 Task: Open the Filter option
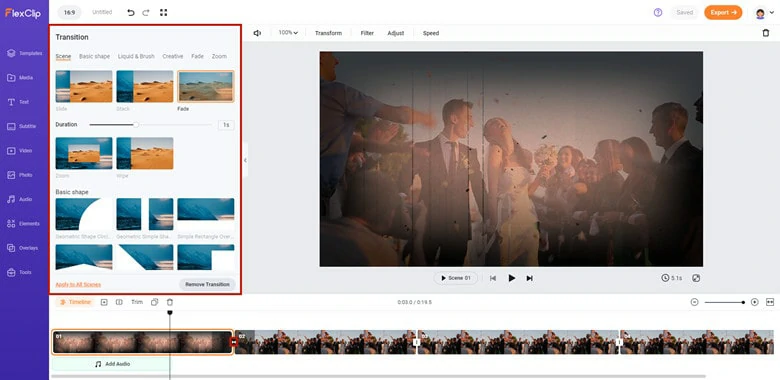coord(367,33)
